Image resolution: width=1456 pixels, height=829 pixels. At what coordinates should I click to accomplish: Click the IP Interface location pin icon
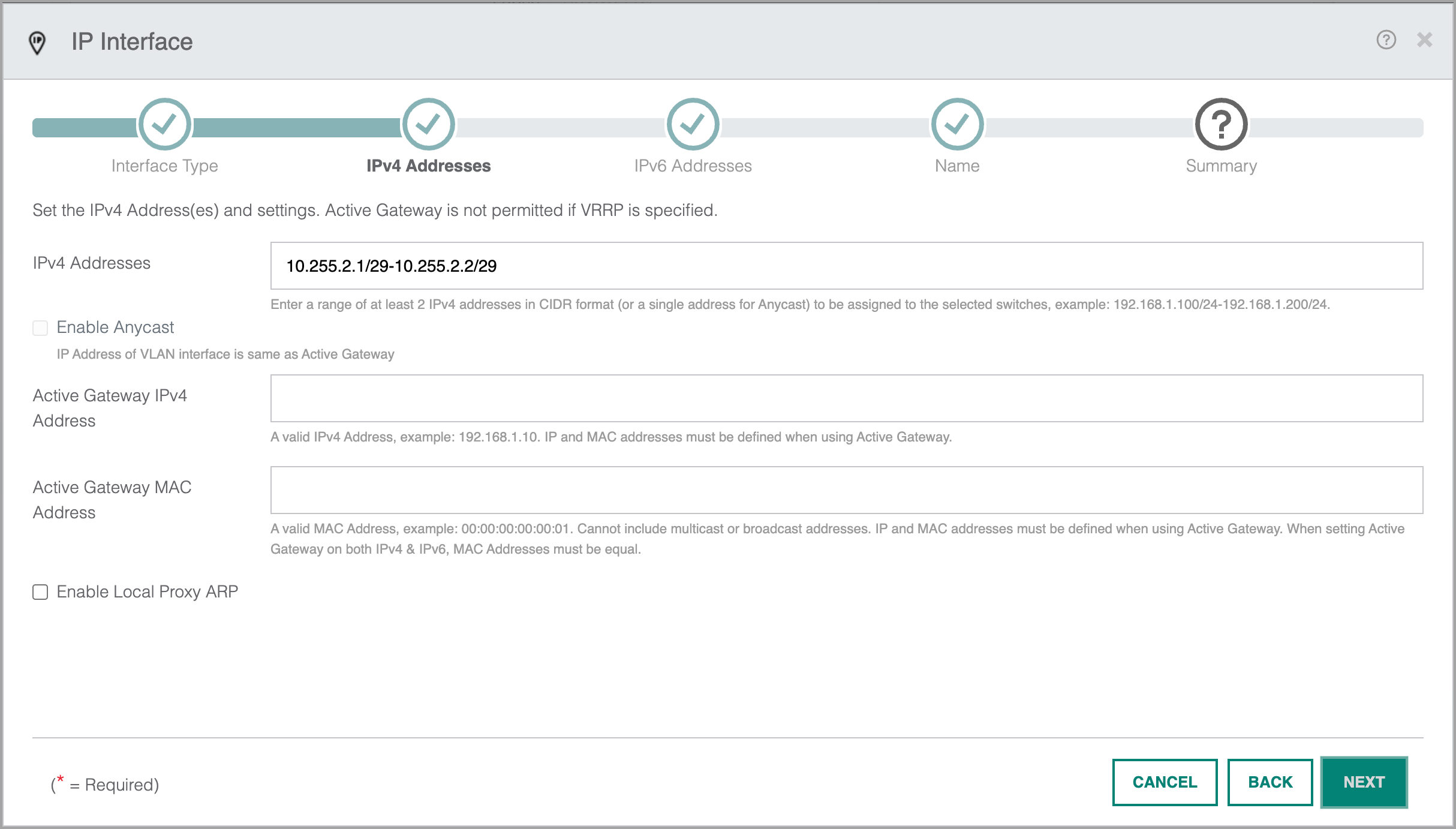click(37, 42)
